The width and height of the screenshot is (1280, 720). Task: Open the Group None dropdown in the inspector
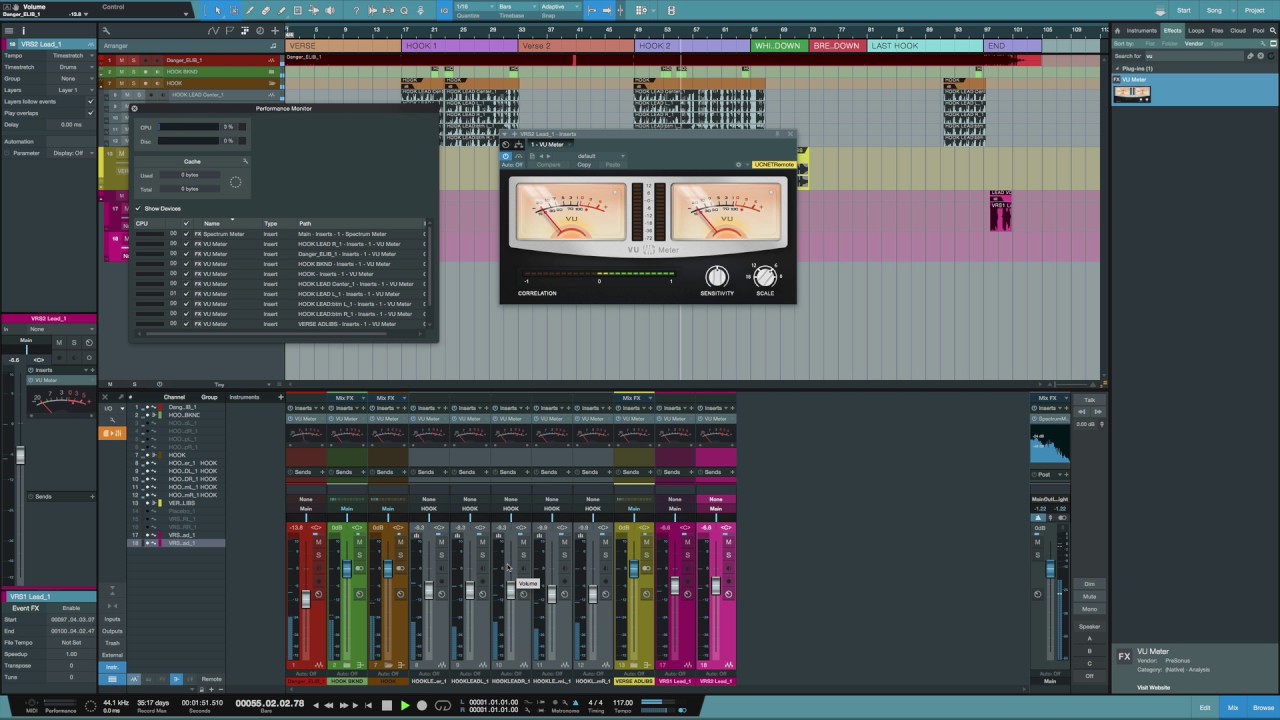pos(70,78)
